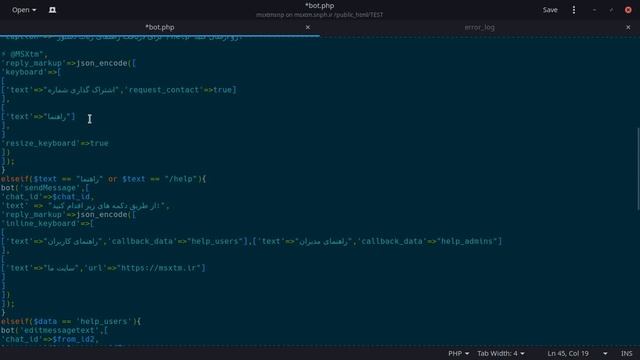Click the 'chat_id'=>$chat_id line

pyautogui.click(x=48, y=196)
